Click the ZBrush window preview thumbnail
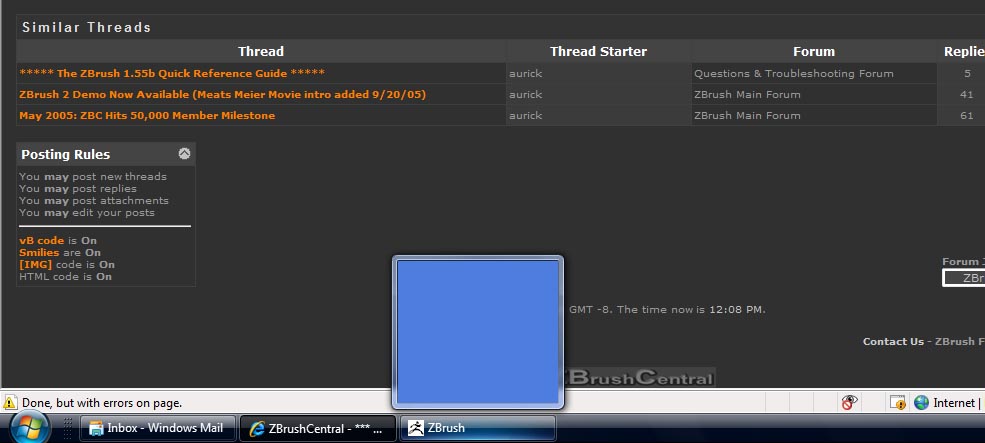The width and height of the screenshot is (985, 443). [x=478, y=332]
